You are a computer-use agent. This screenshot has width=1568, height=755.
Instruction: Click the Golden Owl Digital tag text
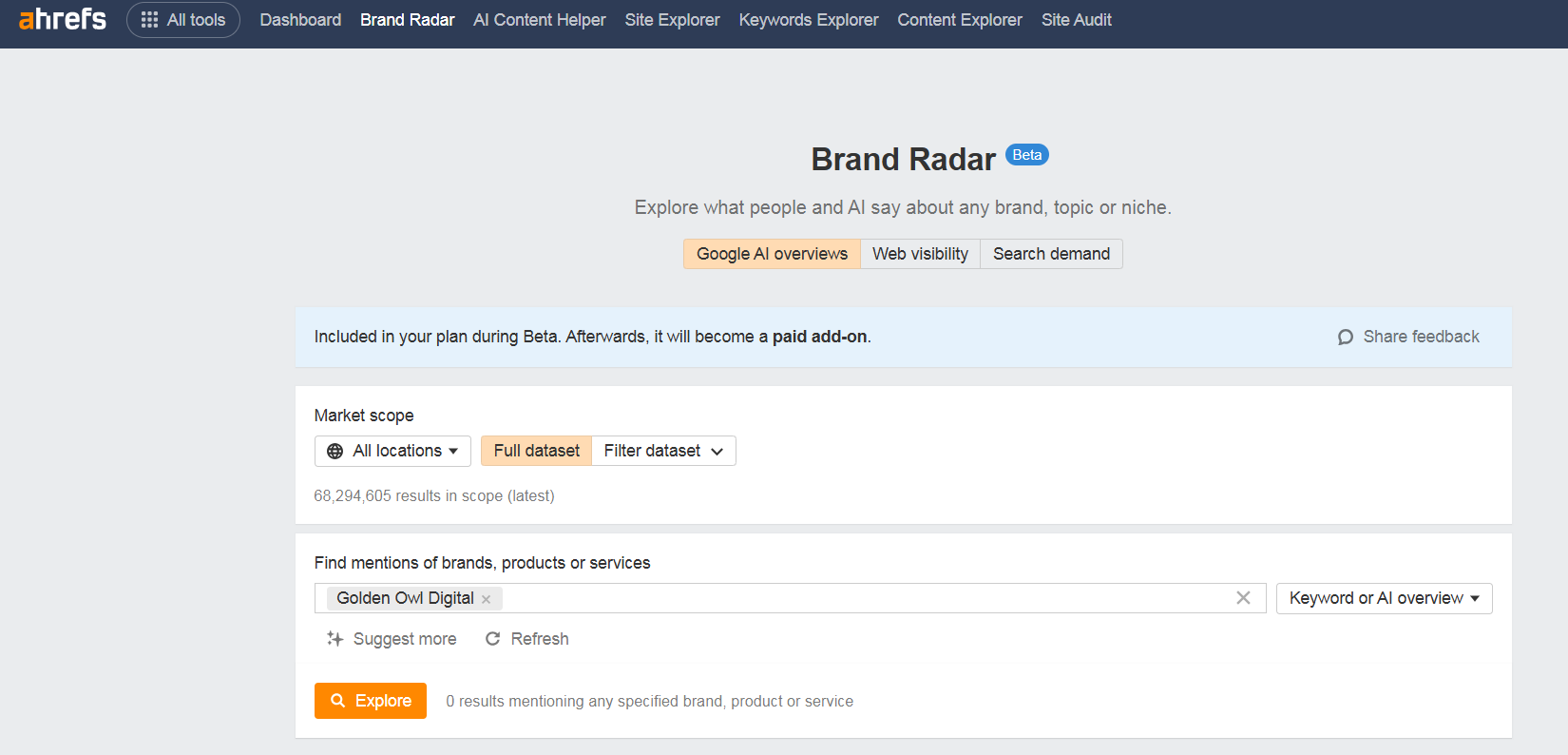[405, 598]
